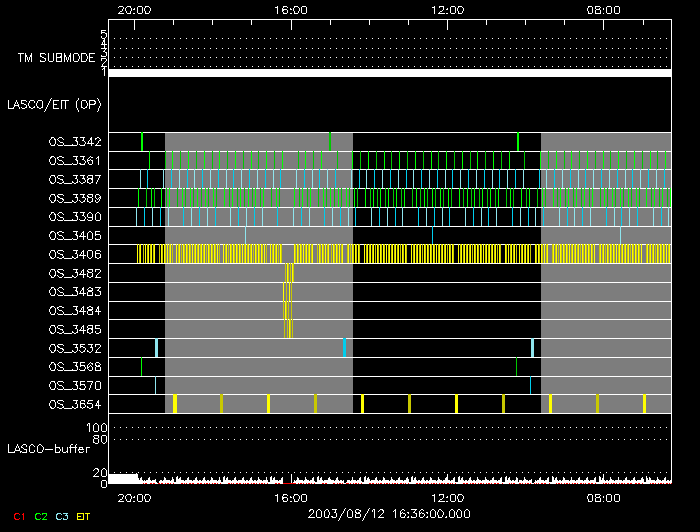Select the OS_3406 row label
This screenshot has width=700, height=532.
tap(75, 254)
